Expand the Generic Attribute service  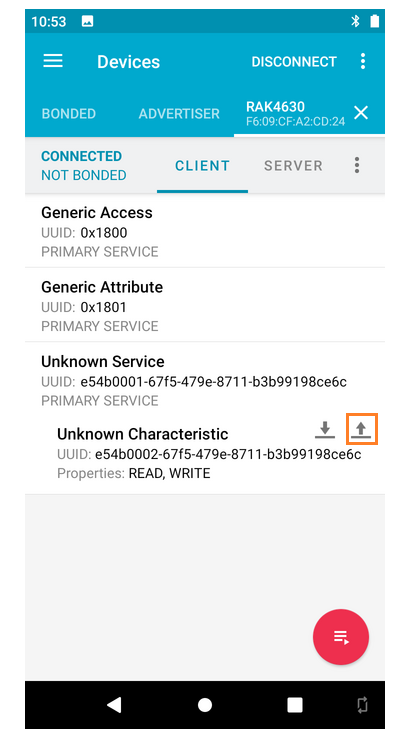click(205, 306)
